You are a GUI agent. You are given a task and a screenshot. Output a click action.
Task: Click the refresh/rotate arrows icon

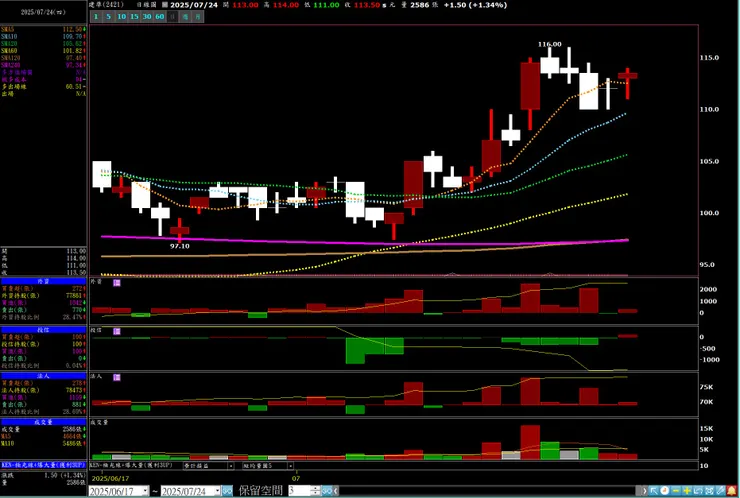click(698, 491)
